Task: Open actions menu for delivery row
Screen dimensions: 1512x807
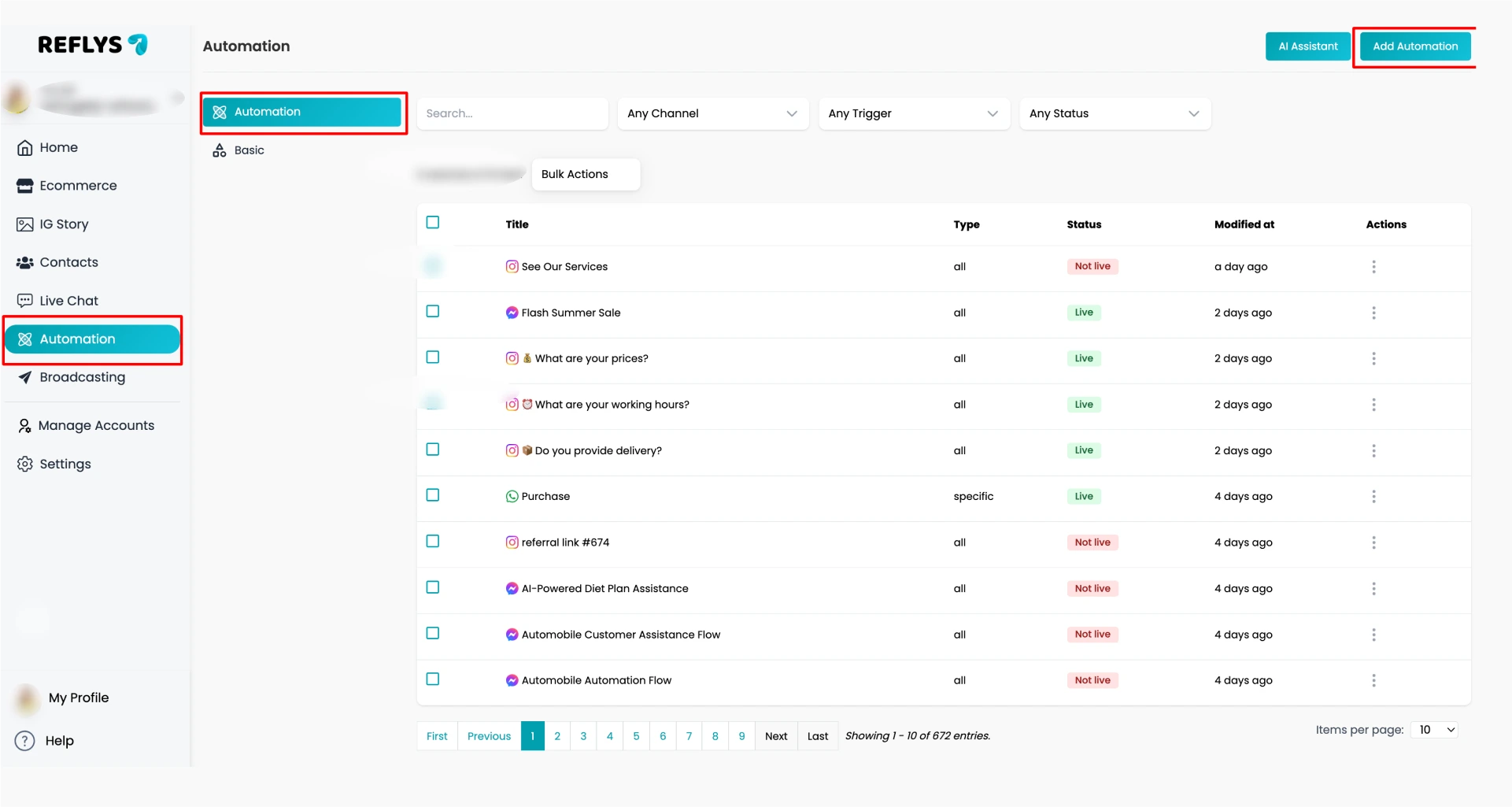Action: tap(1373, 450)
